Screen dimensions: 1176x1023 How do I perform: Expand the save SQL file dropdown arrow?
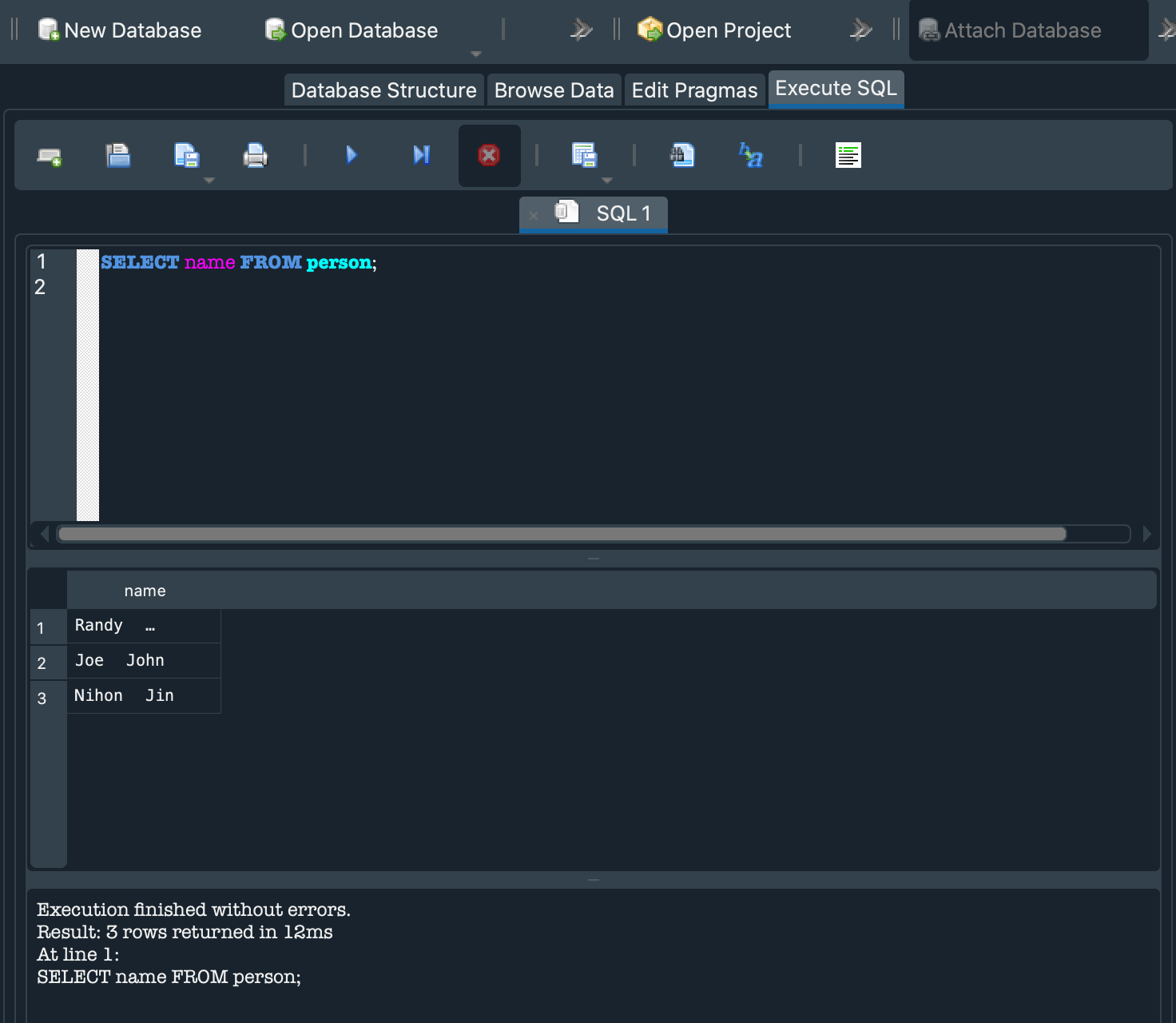click(x=209, y=181)
